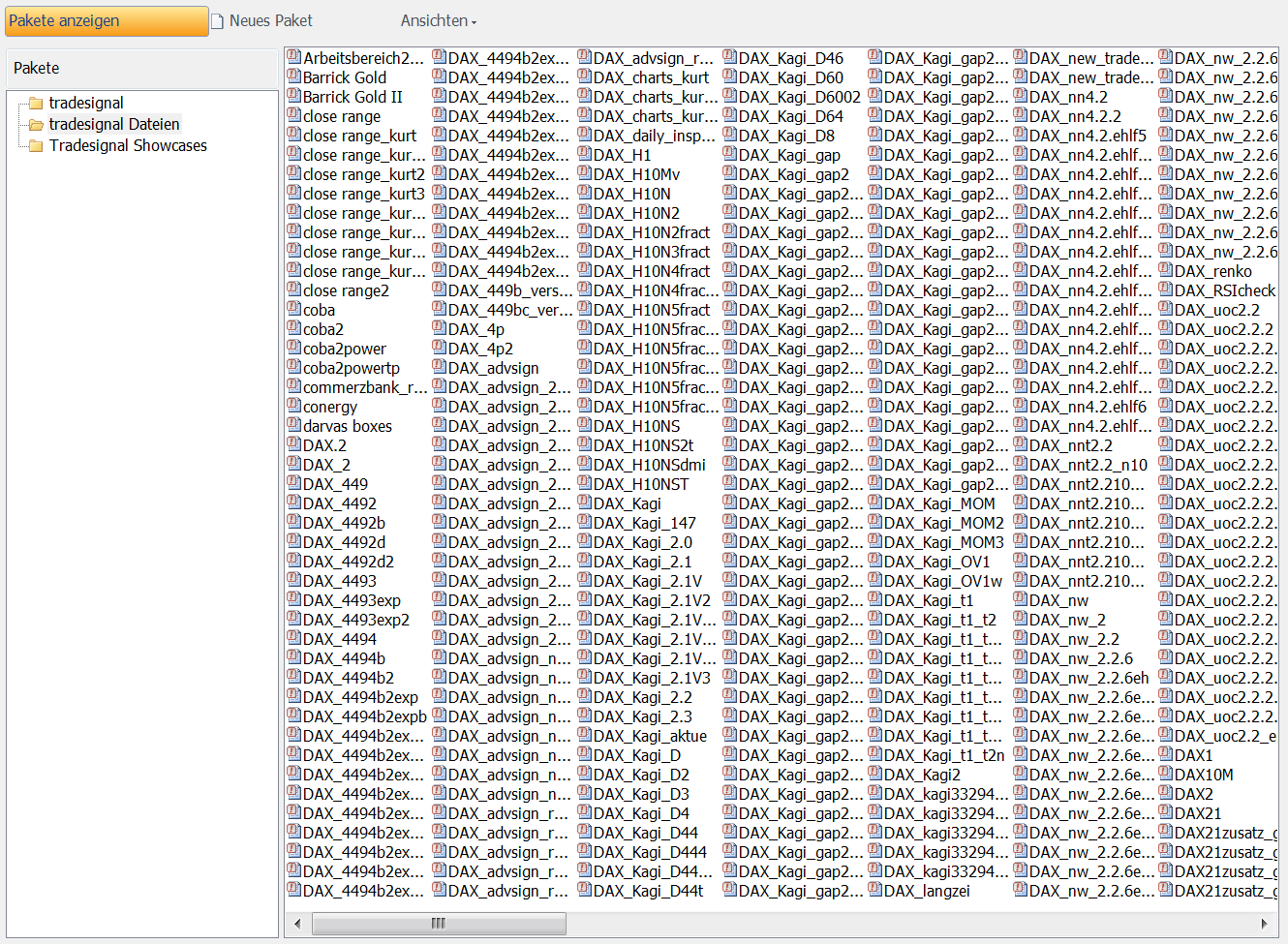
Task: Click the DAX_Kagi_D60 entry
Action: pos(791,77)
